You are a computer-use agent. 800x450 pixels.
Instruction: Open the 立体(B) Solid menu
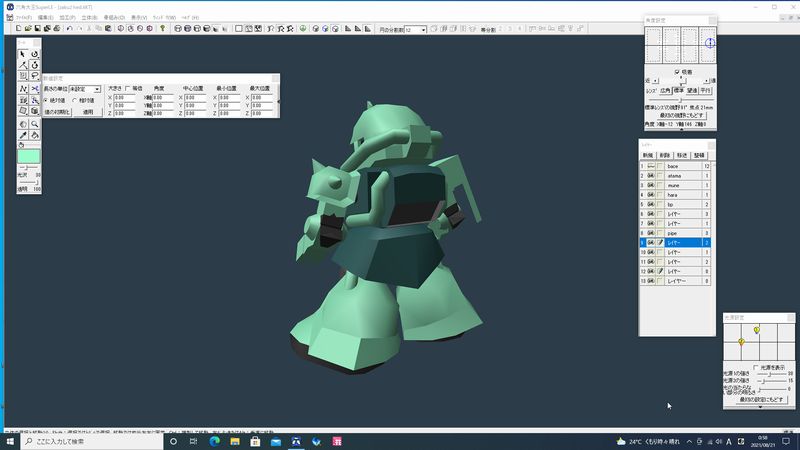click(89, 17)
